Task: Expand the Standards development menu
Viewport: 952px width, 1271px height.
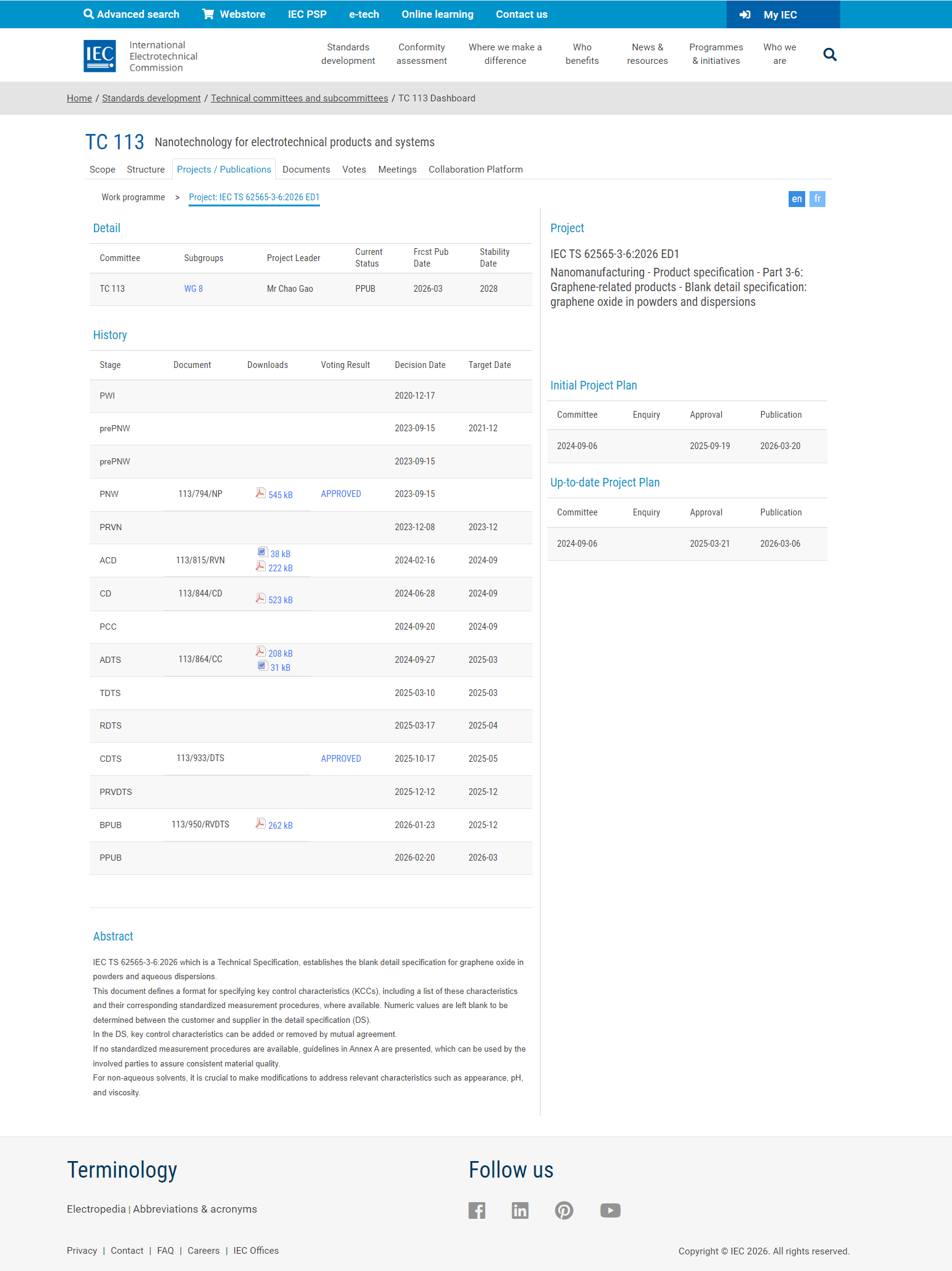Action: 348,54
